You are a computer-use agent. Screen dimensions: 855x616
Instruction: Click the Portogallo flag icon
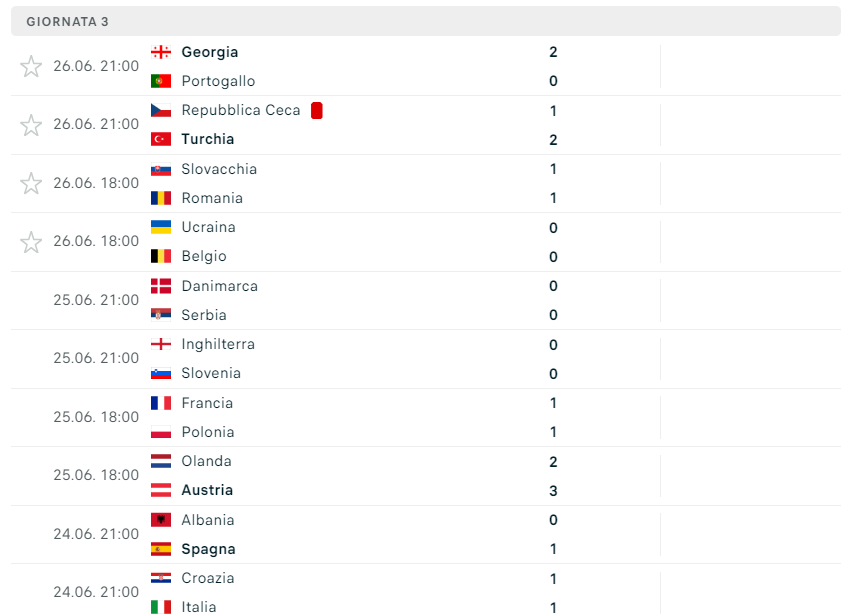coord(161,81)
